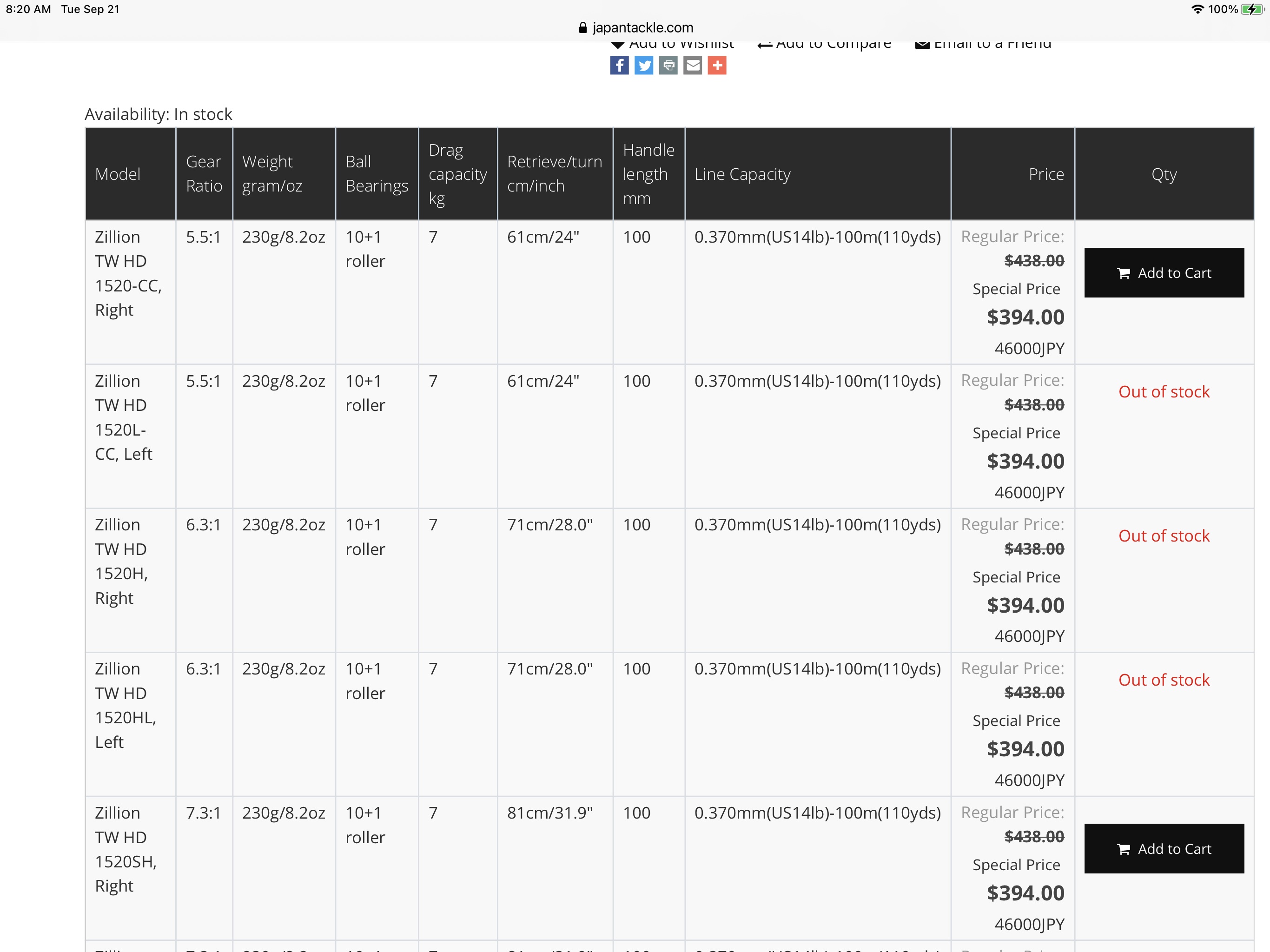1270x952 pixels.
Task: Click Availability: In stock text
Action: 159,114
